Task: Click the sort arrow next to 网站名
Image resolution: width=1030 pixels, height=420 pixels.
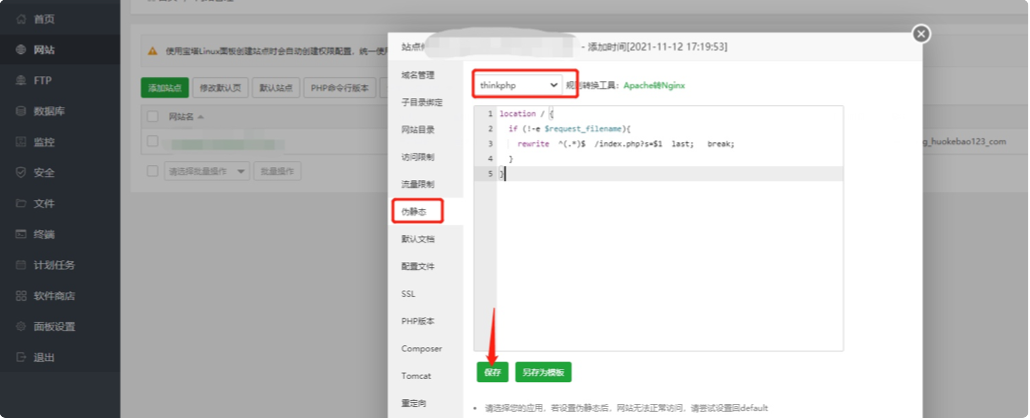Action: click(200, 117)
